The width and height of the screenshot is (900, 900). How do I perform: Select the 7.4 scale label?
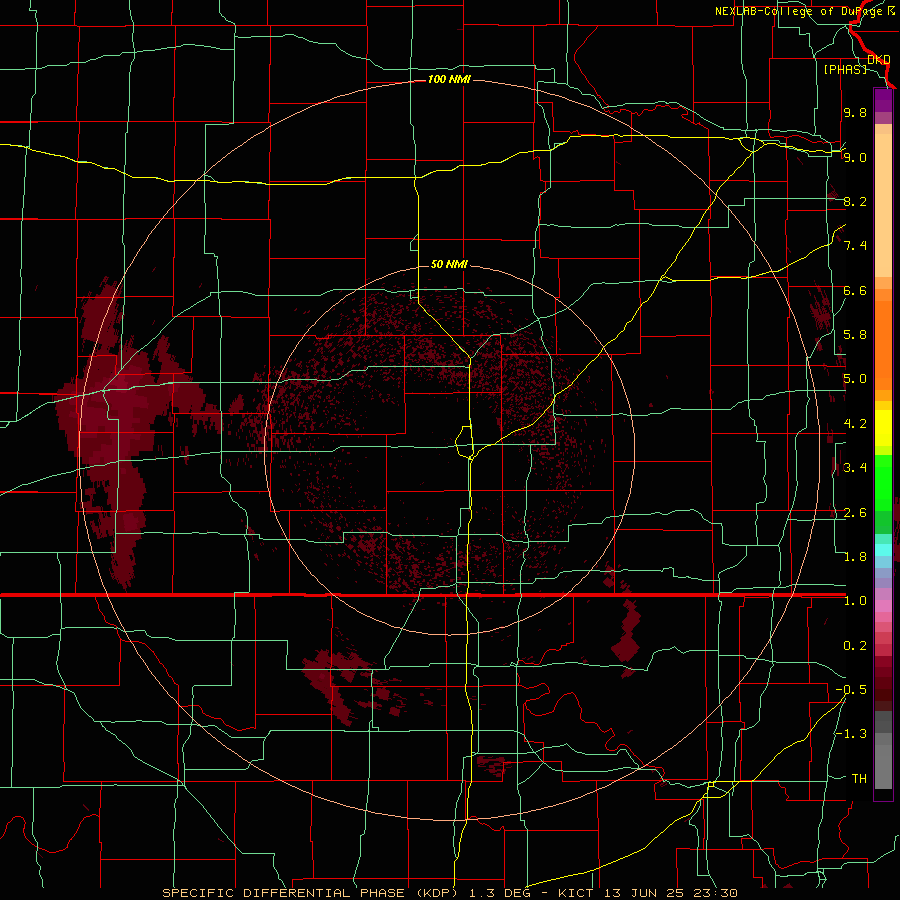click(x=855, y=246)
